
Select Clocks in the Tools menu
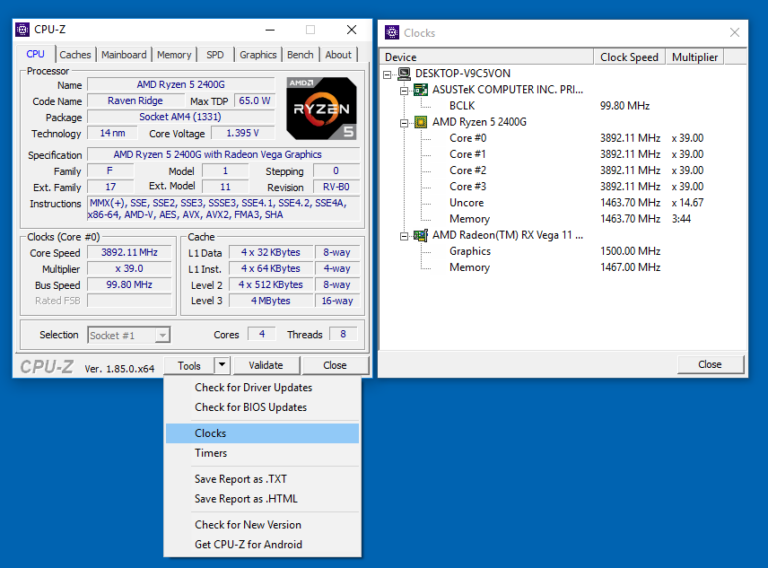(x=263, y=433)
